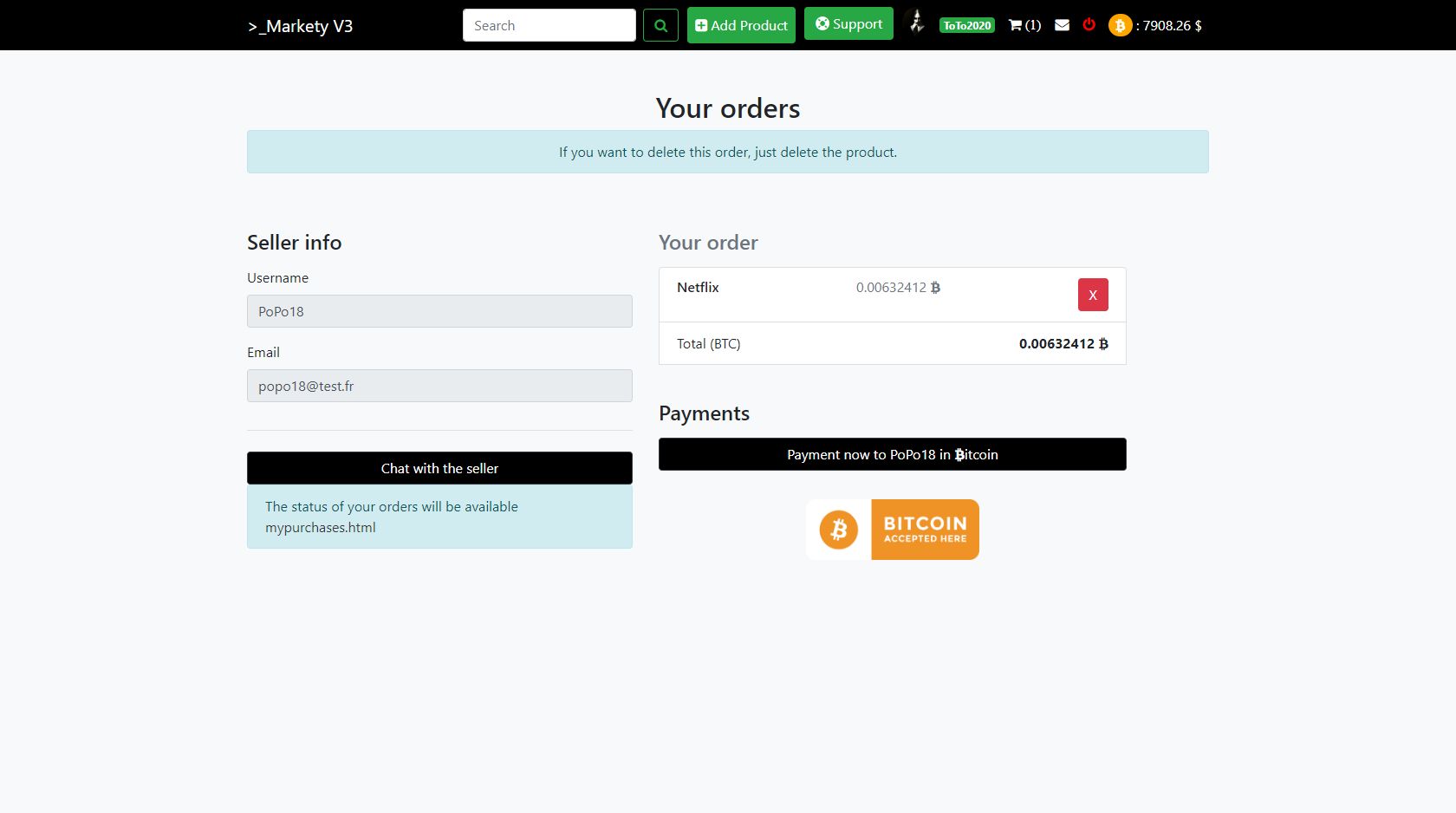Open the ToTo2020 profile badge
The height and width of the screenshot is (813, 1456).
tap(967, 25)
